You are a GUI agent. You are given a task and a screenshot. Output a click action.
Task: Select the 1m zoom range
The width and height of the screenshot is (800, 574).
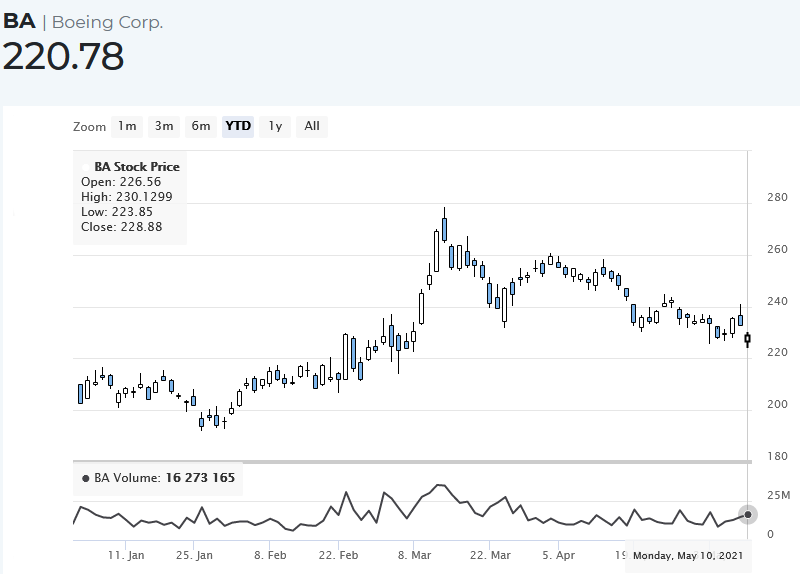(127, 126)
